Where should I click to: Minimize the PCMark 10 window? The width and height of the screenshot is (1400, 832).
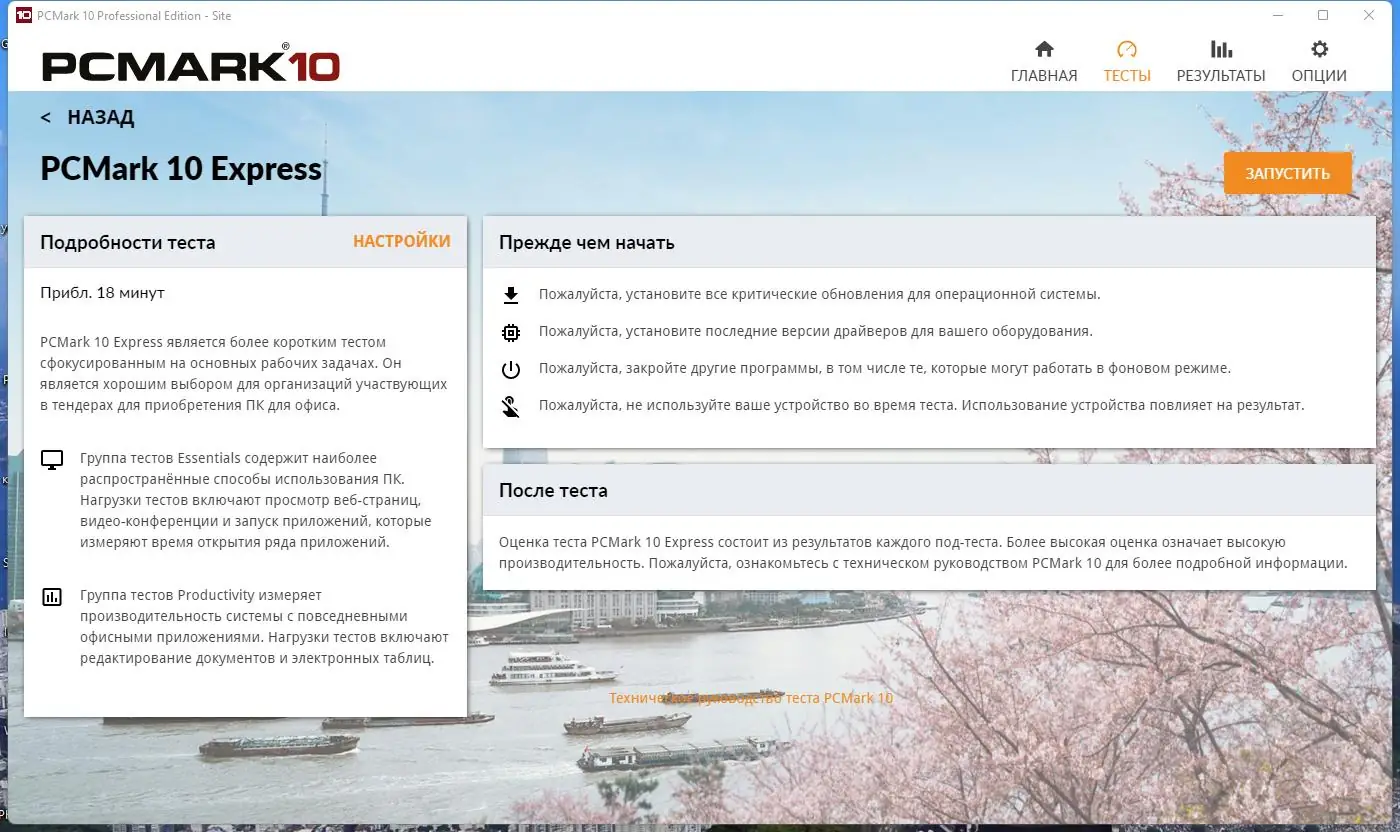(x=1278, y=15)
